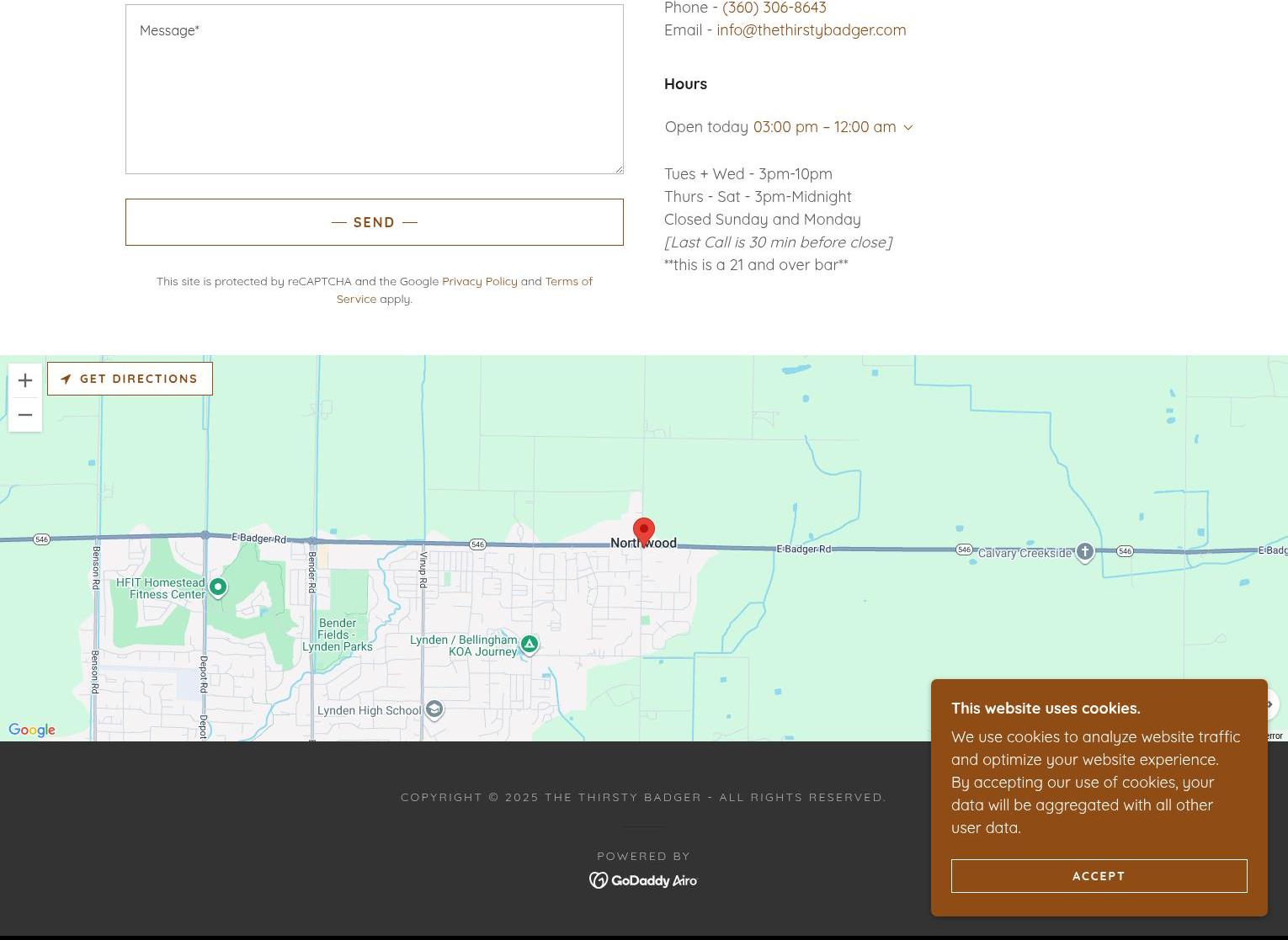Image resolution: width=1288 pixels, height=940 pixels.
Task: Click the GoDaddy Airo logo
Action: 644,880
